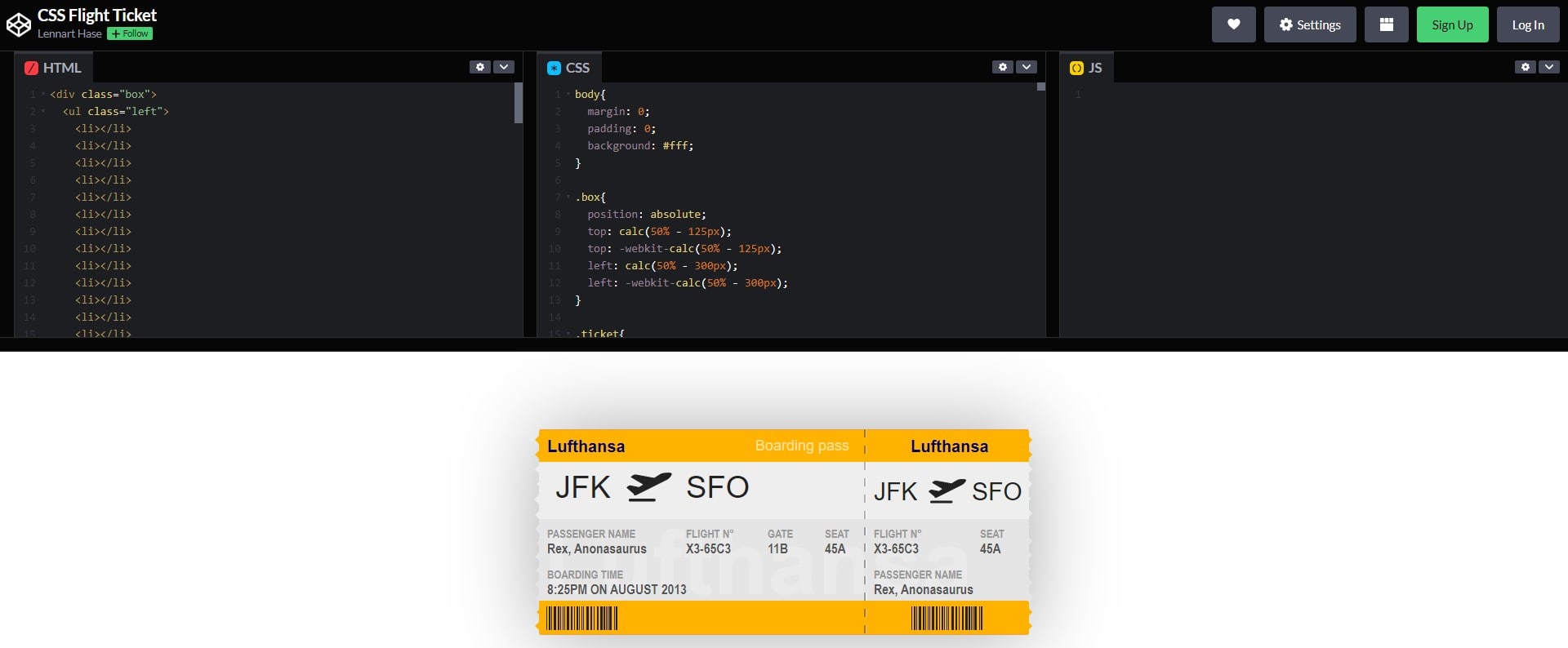Click the red HTML slash icon
Screen dimensions: 1568x648
(x=32, y=69)
